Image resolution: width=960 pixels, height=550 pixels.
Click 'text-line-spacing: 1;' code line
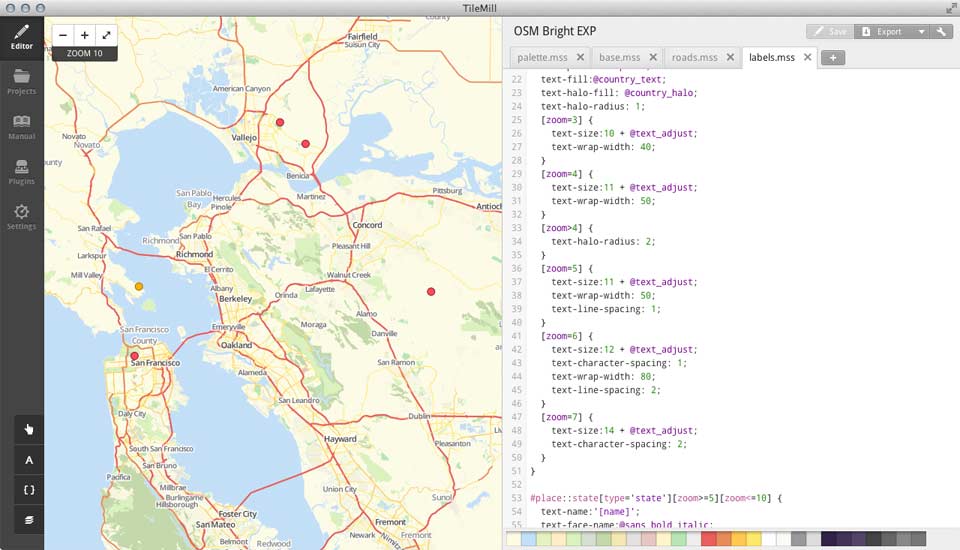[x=606, y=309]
